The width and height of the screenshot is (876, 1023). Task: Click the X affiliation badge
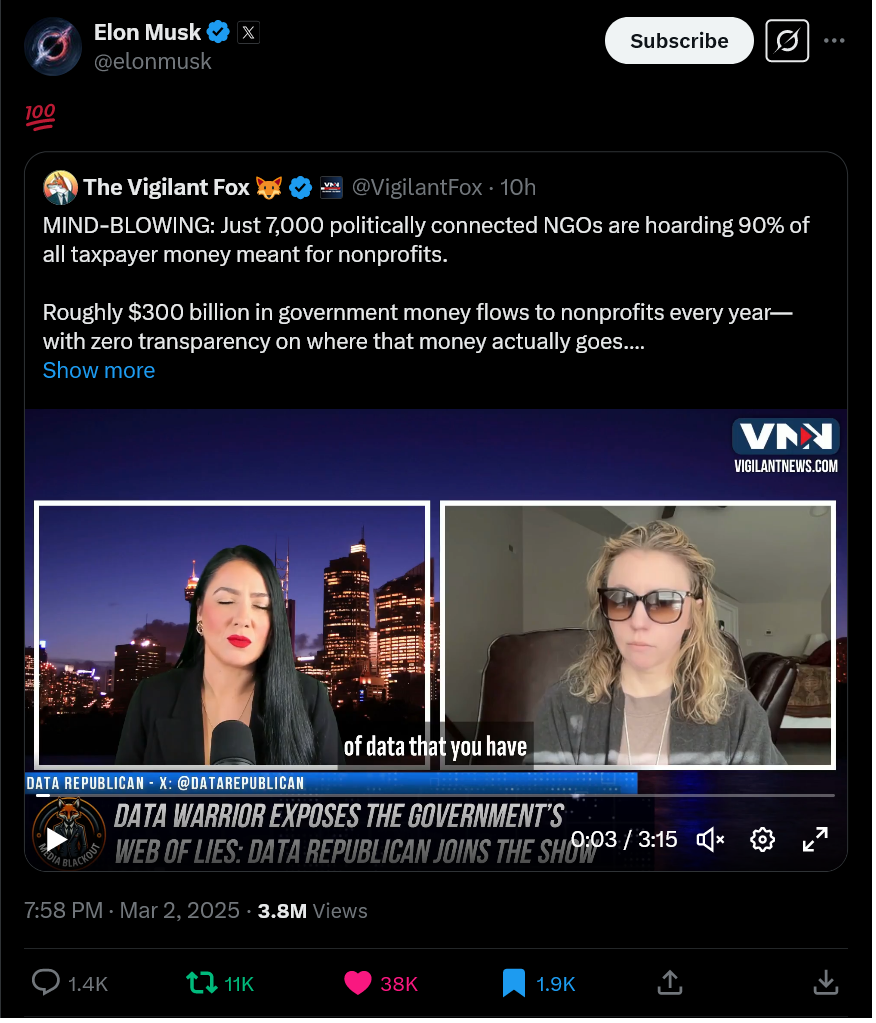click(249, 33)
